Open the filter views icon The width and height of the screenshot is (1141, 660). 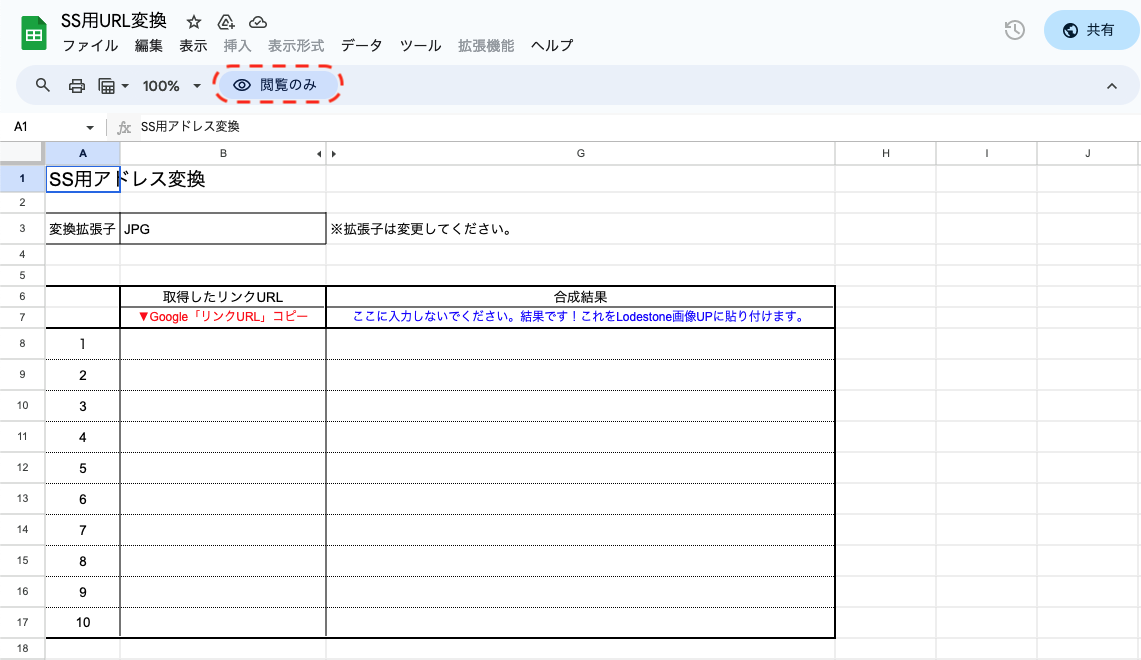point(106,86)
